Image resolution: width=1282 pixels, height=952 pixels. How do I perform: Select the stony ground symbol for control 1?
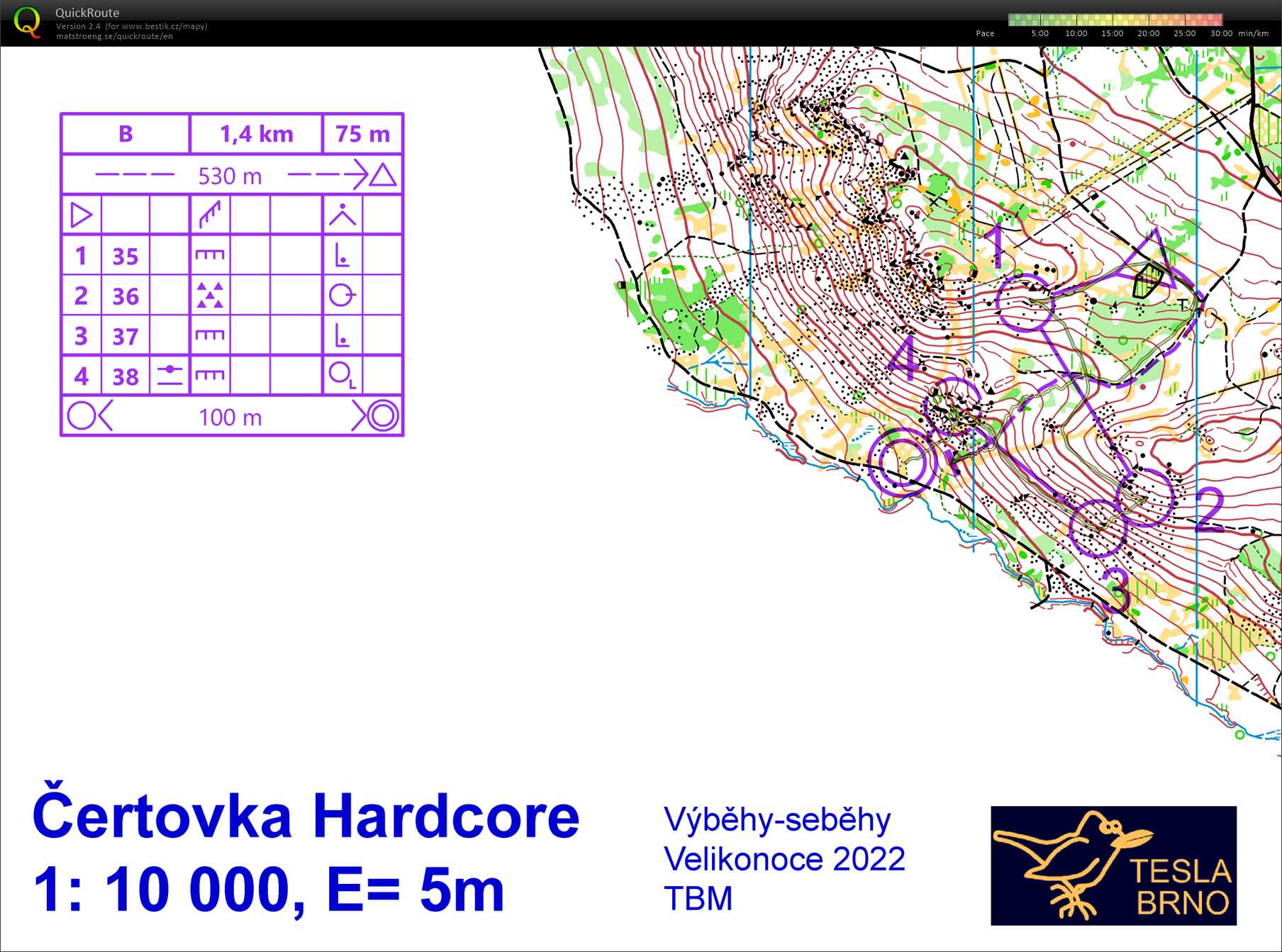click(210, 255)
